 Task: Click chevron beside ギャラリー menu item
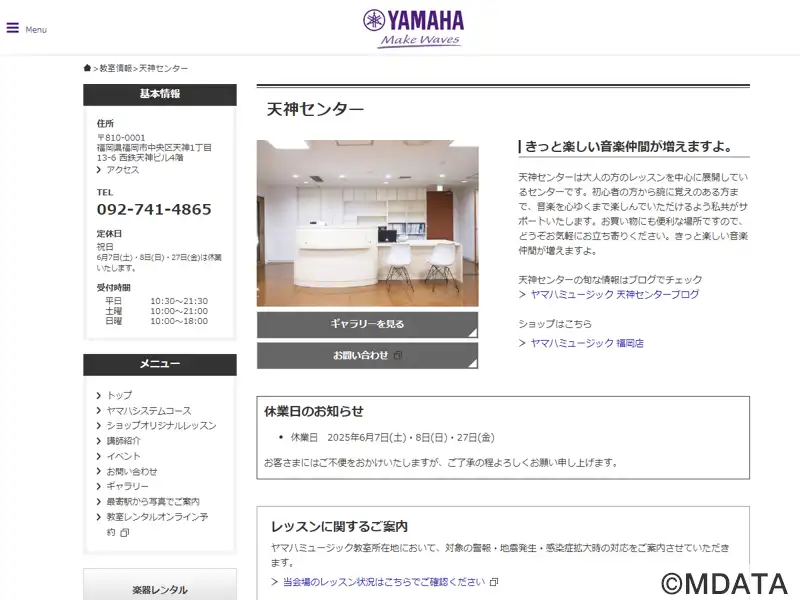[x=99, y=487]
